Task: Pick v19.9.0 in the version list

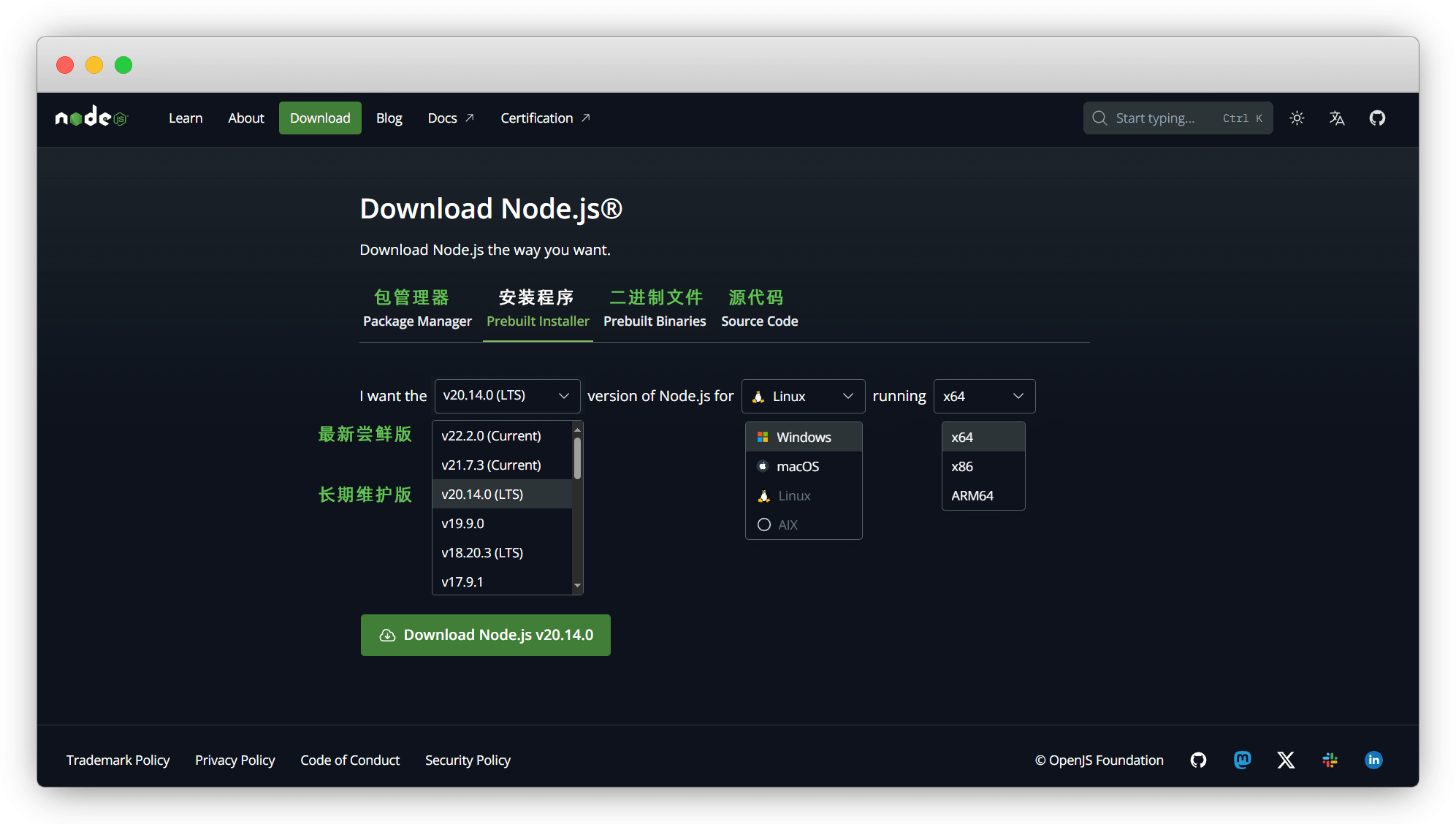Action: [502, 523]
